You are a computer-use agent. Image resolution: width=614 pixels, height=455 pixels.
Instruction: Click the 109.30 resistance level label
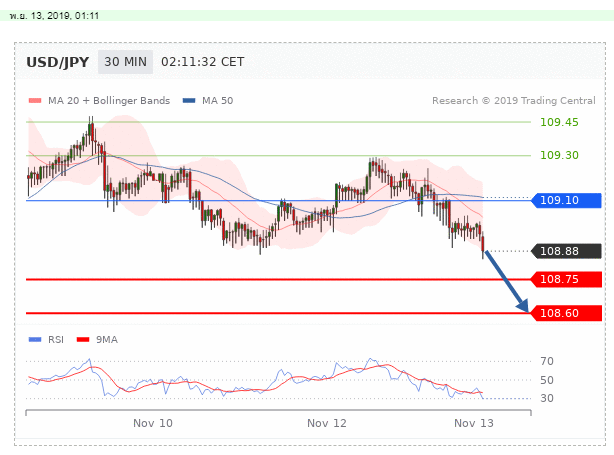pyautogui.click(x=559, y=155)
